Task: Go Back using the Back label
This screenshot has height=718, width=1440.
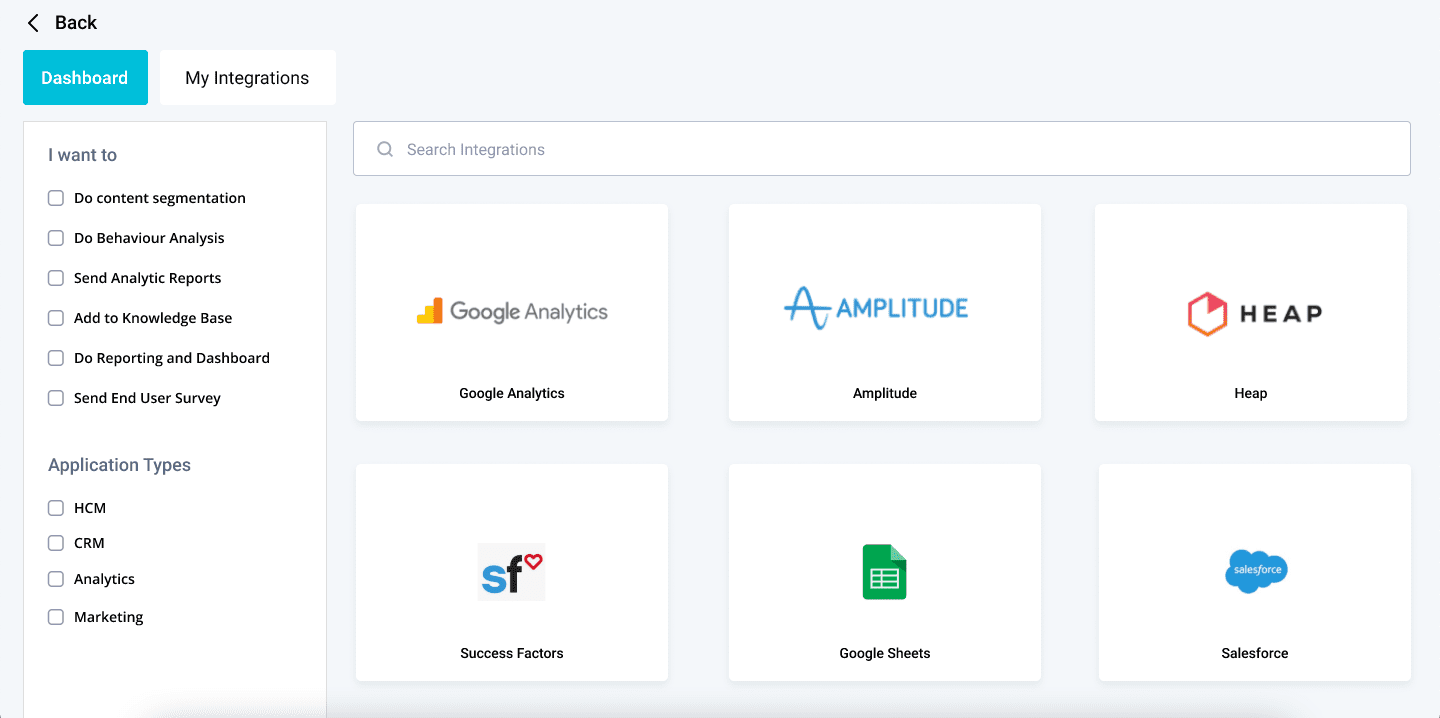Action: click(76, 23)
